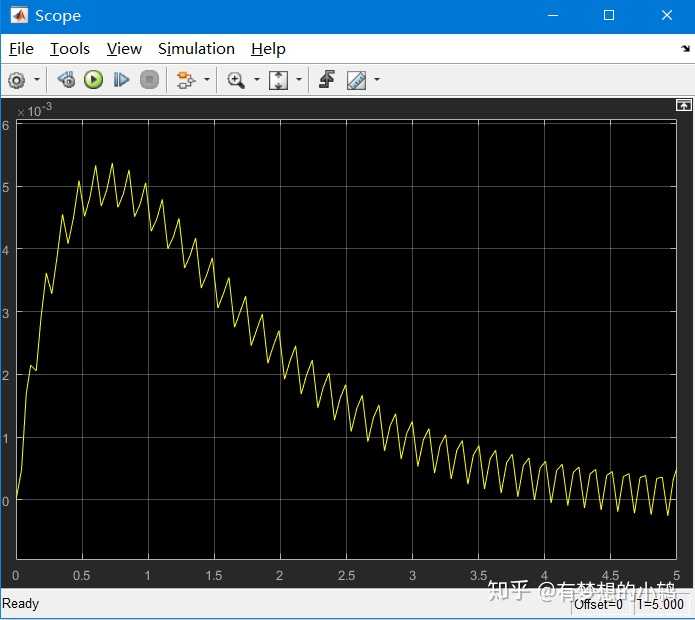
Task: Expand the configuration properties dropdown arrow
Action: (37, 80)
